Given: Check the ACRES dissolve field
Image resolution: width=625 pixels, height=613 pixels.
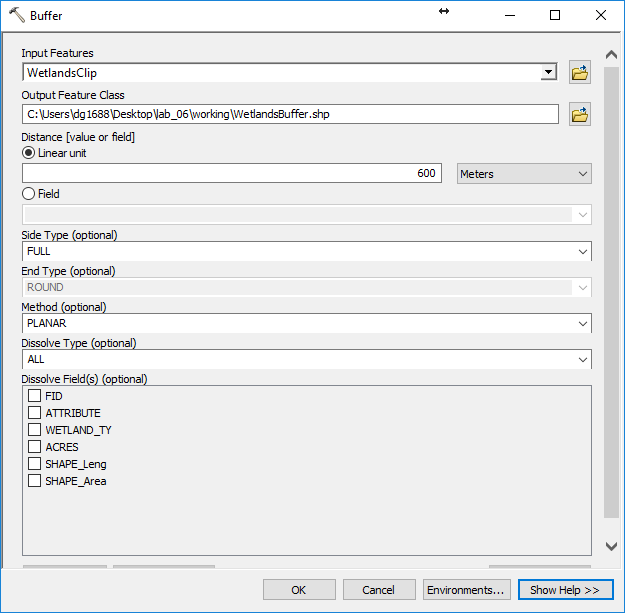Looking at the screenshot, I should click(x=34, y=447).
